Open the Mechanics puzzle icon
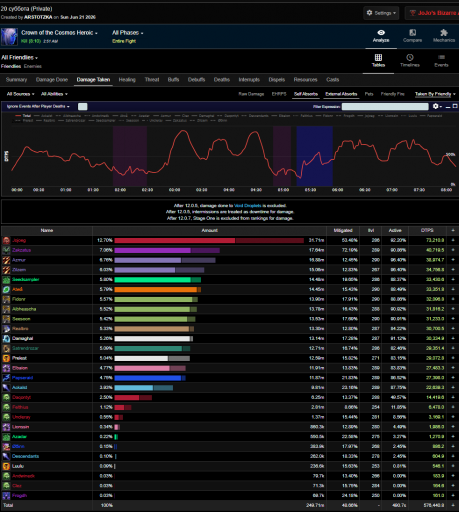 (x=444, y=32)
